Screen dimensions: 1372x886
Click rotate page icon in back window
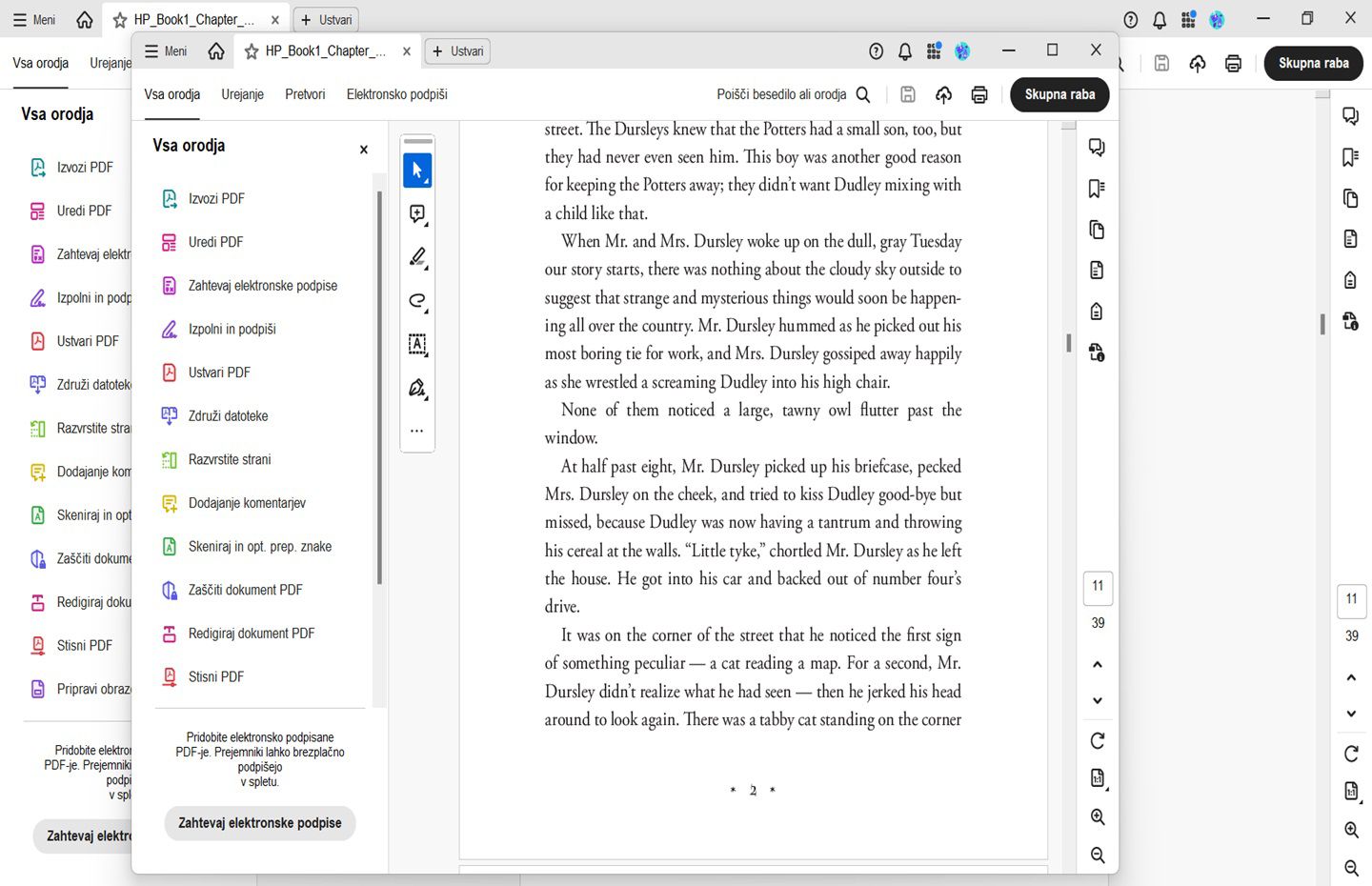coord(1351,754)
